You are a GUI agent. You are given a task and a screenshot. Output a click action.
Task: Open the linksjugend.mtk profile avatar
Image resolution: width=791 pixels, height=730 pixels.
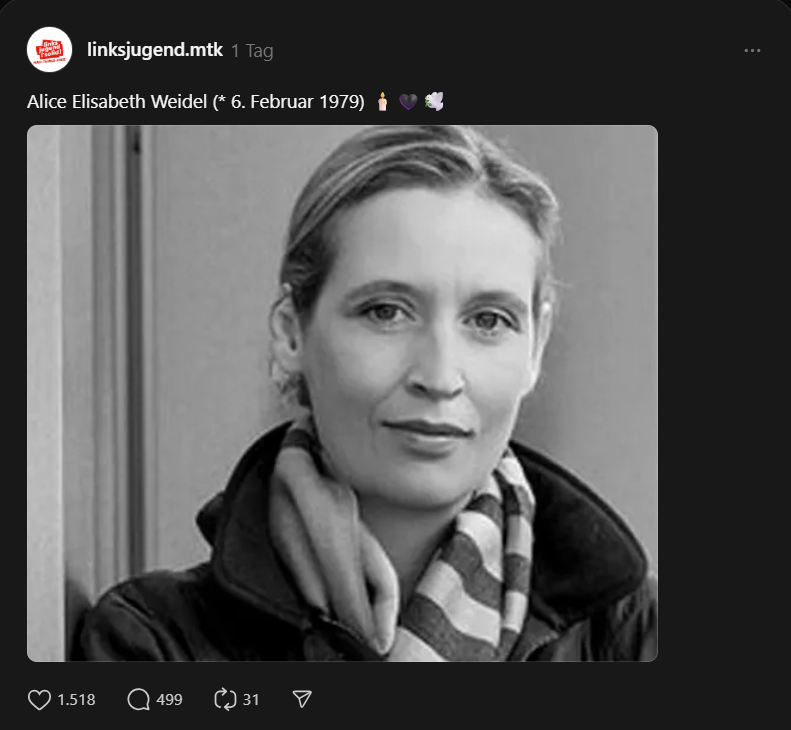tap(49, 49)
